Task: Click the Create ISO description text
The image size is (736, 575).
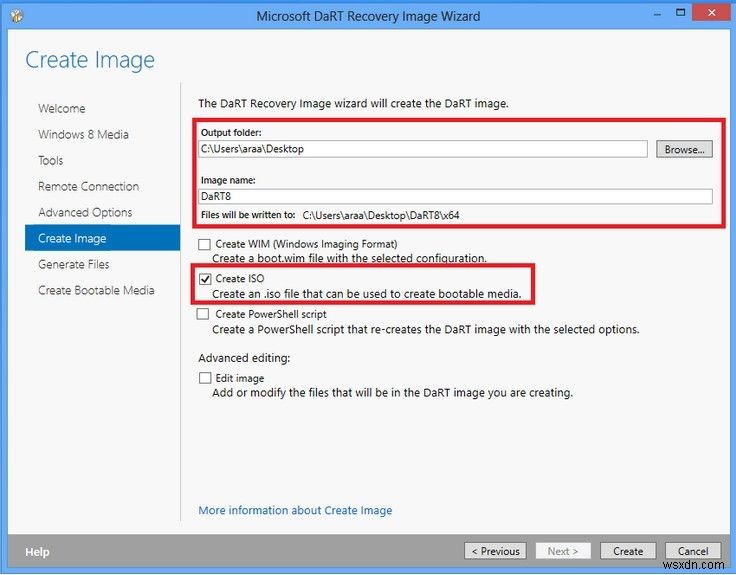Action: point(367,294)
